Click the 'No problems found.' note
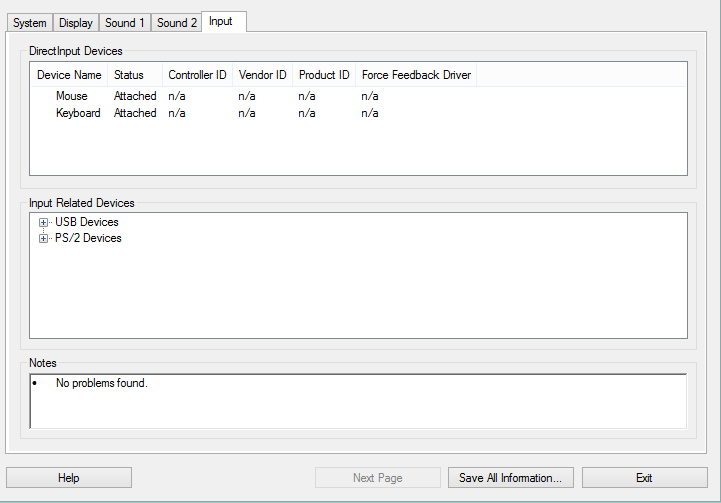 click(x=102, y=383)
